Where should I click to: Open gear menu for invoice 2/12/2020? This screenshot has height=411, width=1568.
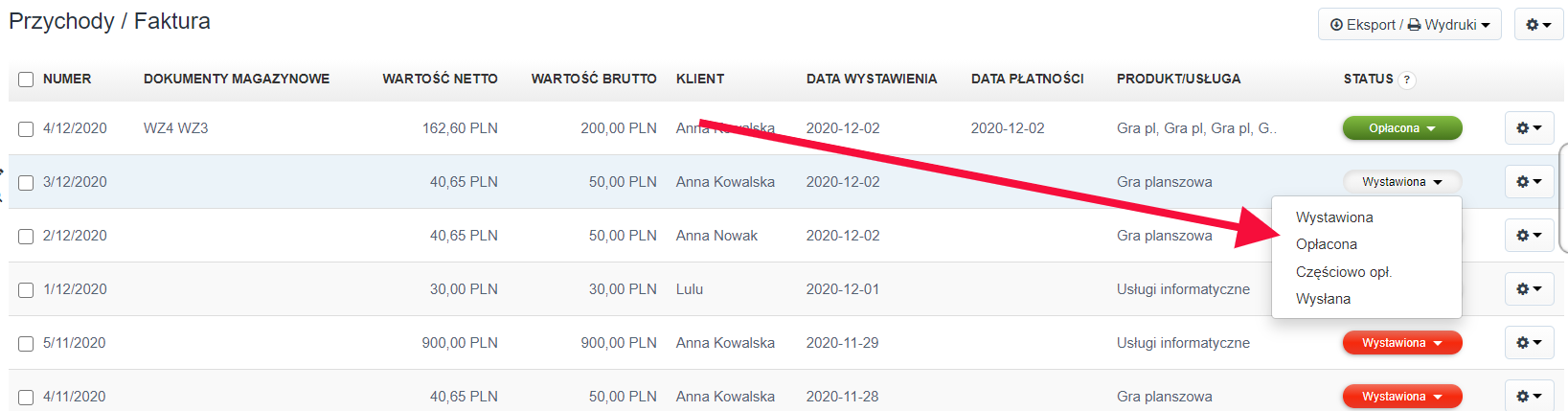point(1529,236)
